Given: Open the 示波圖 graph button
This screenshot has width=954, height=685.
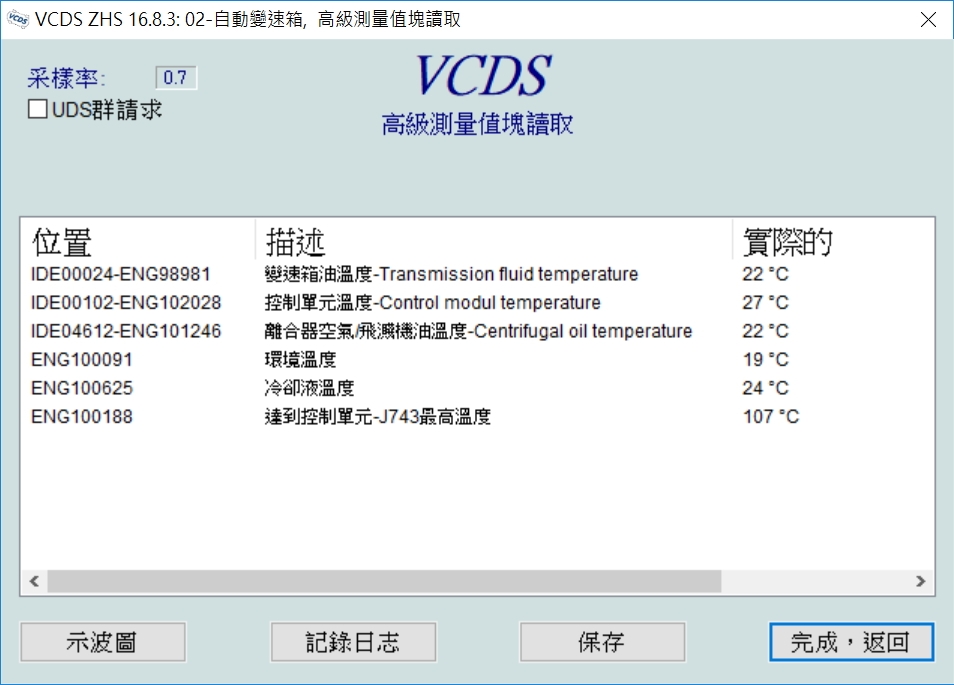Looking at the screenshot, I should pos(103,642).
